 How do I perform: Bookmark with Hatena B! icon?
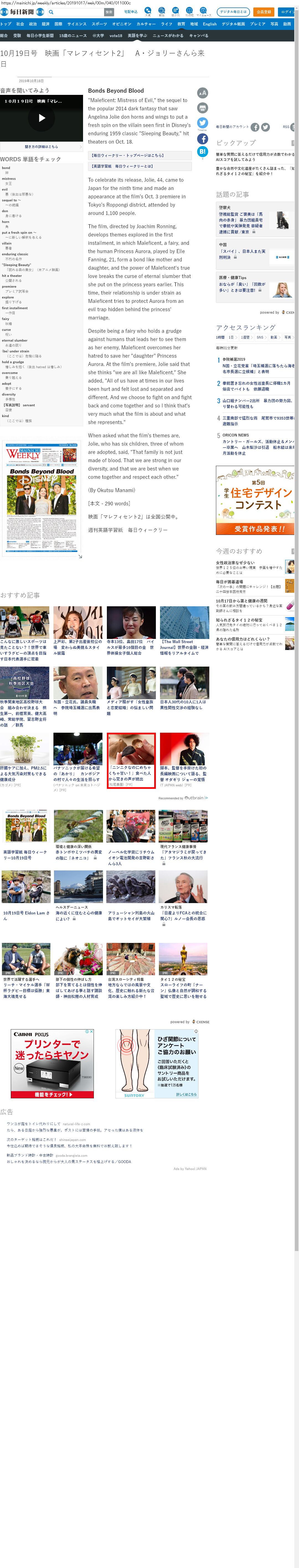[x=202, y=152]
